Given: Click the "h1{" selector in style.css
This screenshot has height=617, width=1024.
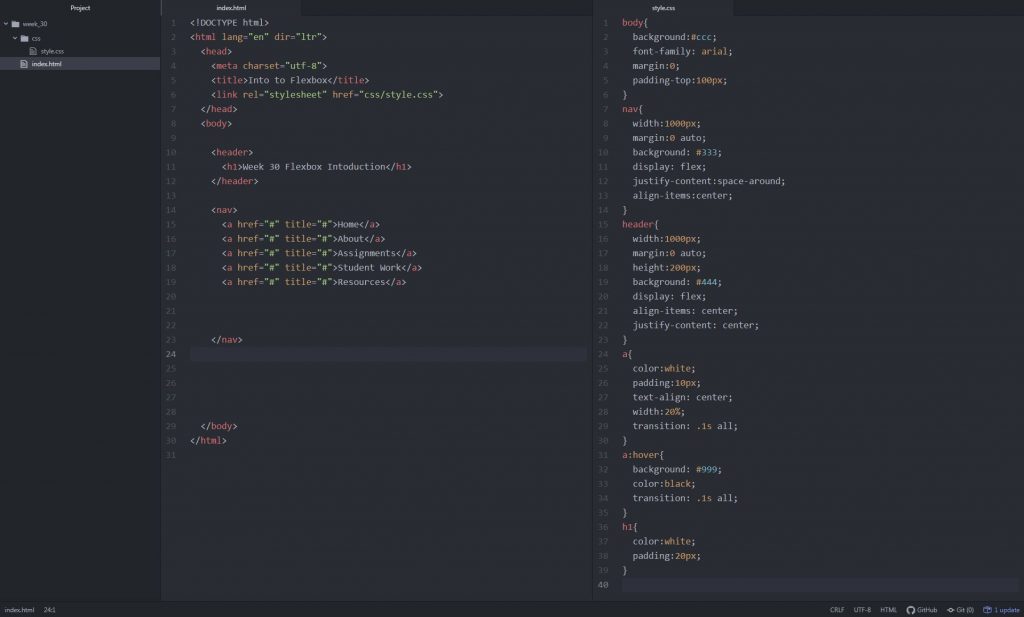Looking at the screenshot, I should (630, 527).
